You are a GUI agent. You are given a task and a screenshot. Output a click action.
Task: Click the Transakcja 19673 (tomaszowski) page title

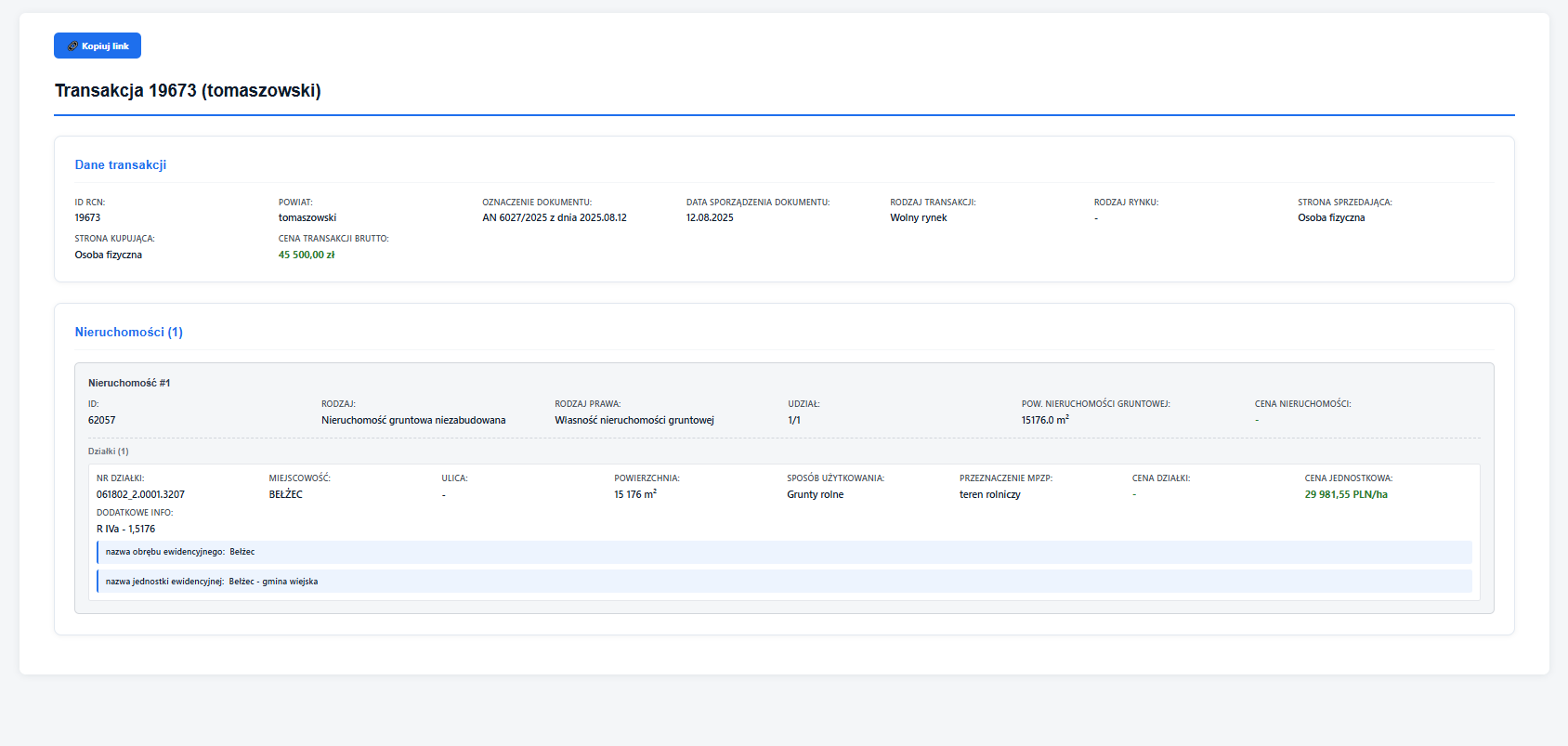pos(188,90)
